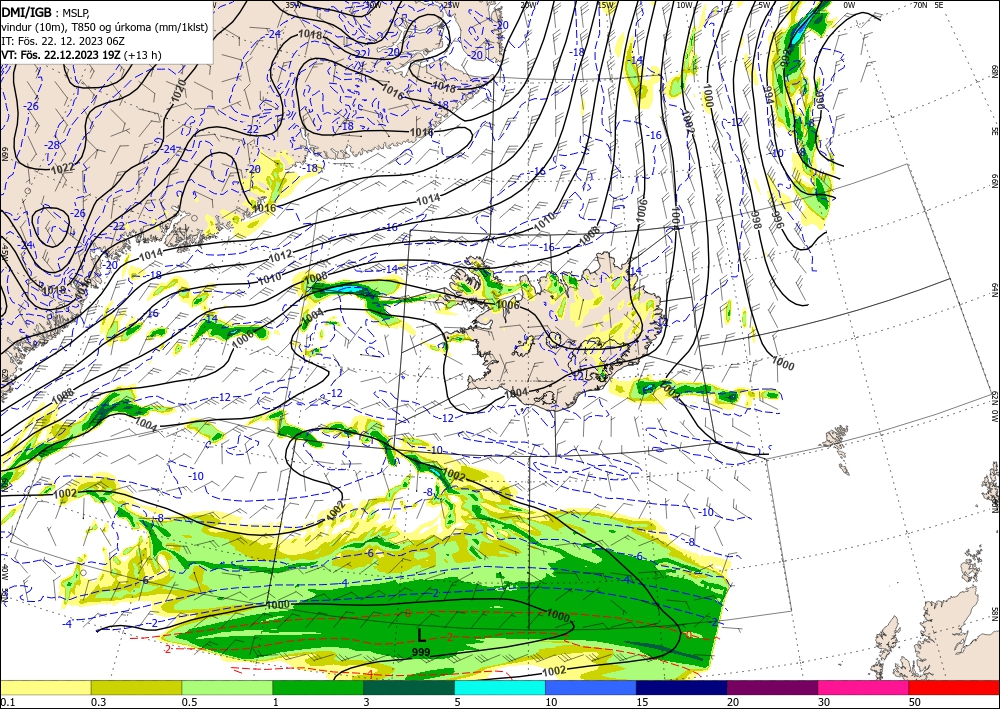Click the '0.1' legend tick value
1000x709 pixels.
tap(6, 702)
